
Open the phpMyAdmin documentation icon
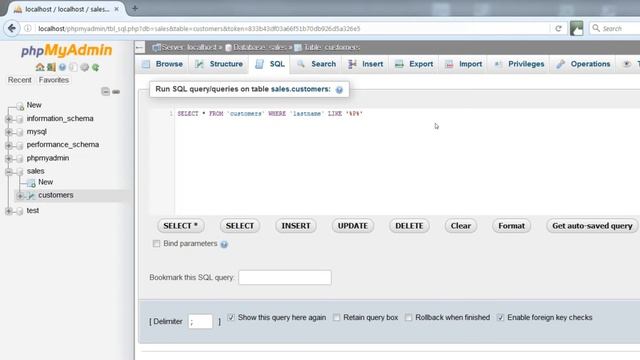pos(62,67)
